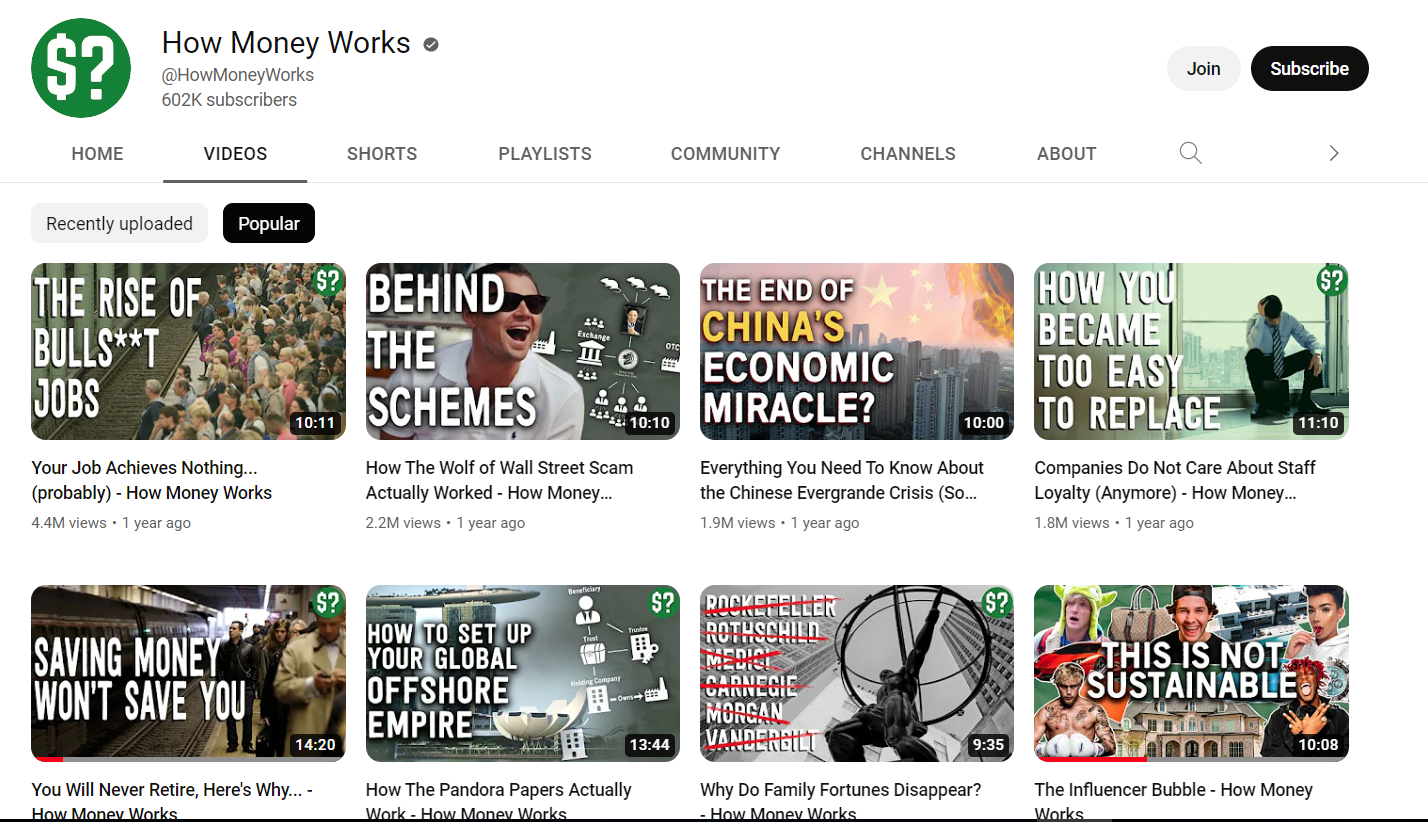Screen dimensions: 1428x822
Task: Click the Why Do Family Fortunes Disappear title
Action: click(840, 790)
